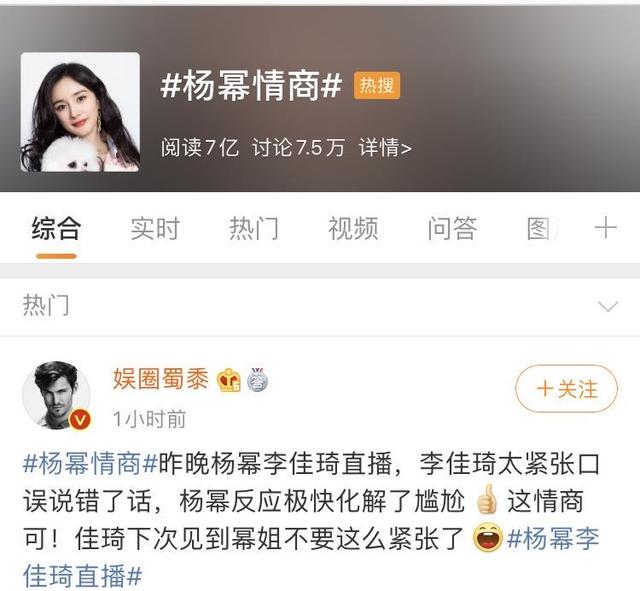Image resolution: width=640 pixels, height=591 pixels.
Task: Switch to the 实时 tab
Action: pos(155,228)
